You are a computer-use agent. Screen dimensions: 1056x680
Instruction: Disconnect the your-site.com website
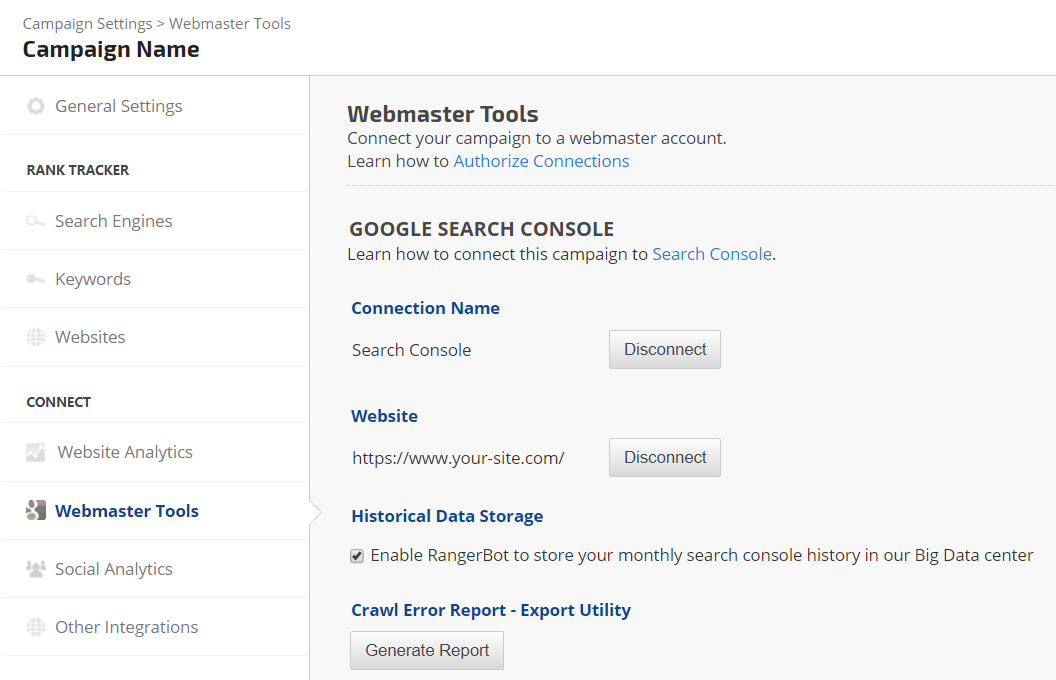665,458
